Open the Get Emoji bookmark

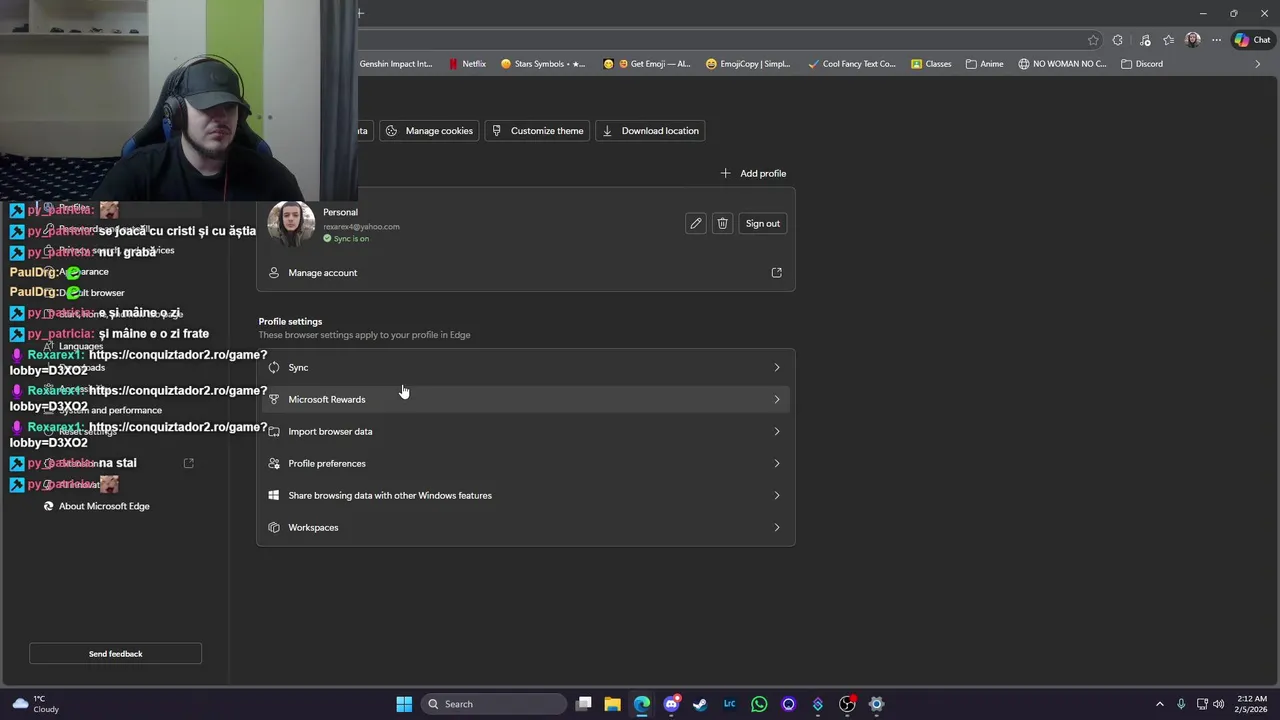pos(647,64)
